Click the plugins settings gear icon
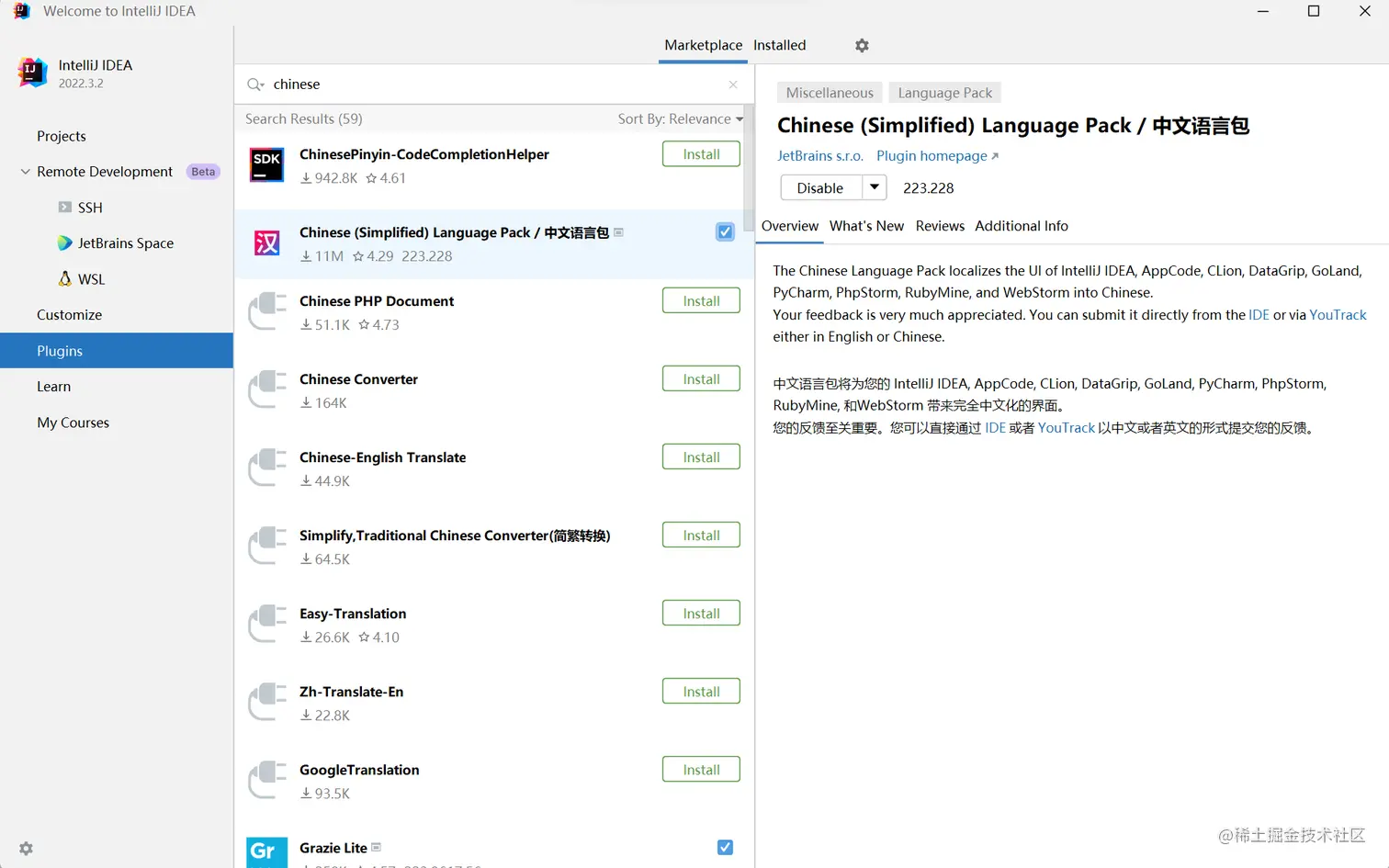The image size is (1389, 868). pos(862,45)
